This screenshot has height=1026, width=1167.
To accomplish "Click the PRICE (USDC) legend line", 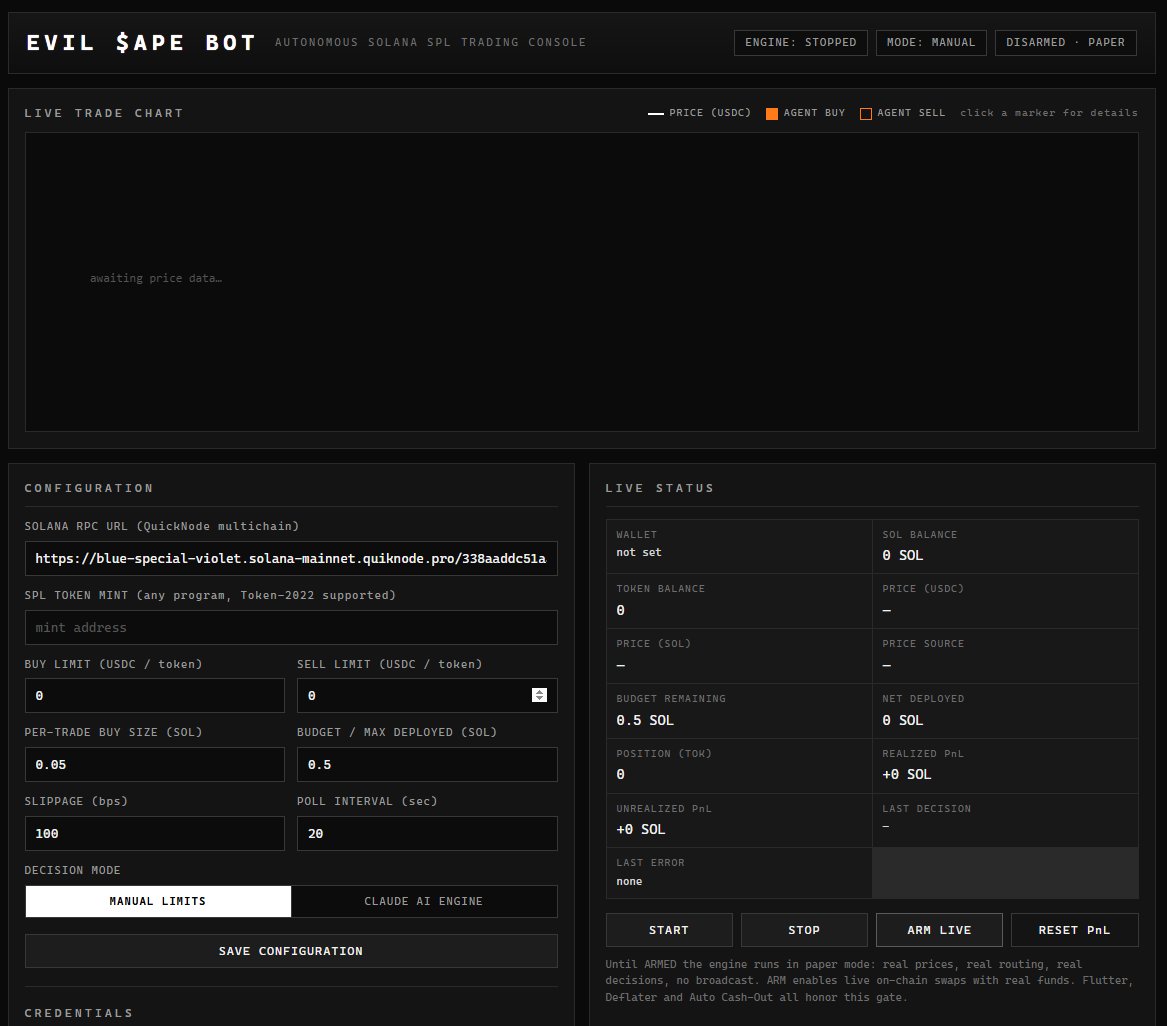I will [656, 113].
